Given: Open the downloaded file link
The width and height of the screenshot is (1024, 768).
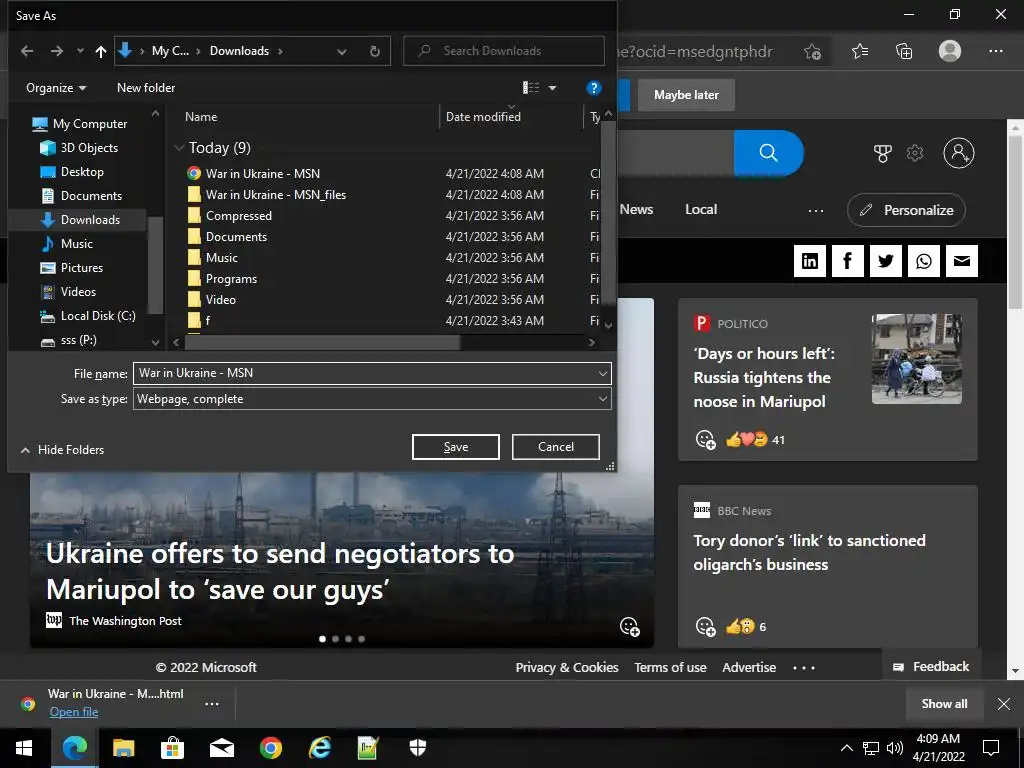Looking at the screenshot, I should (74, 712).
